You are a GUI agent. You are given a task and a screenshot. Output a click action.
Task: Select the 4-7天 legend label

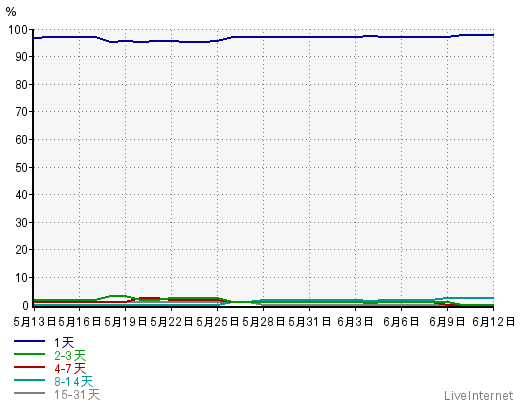tap(70, 368)
